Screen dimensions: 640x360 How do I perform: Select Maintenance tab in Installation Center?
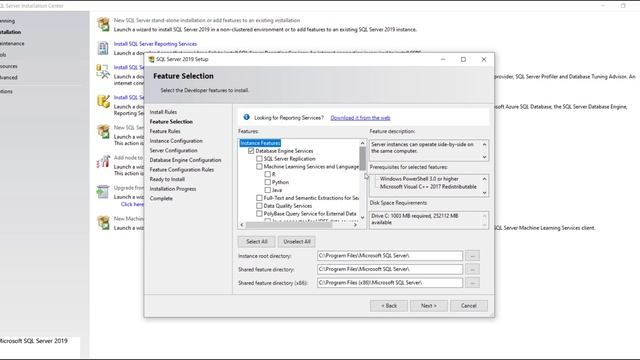click(x=12, y=43)
